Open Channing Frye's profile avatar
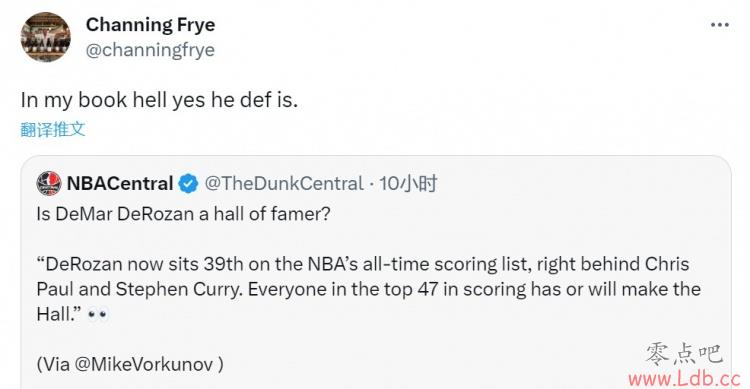This screenshot has width=750, height=389. (x=45, y=37)
